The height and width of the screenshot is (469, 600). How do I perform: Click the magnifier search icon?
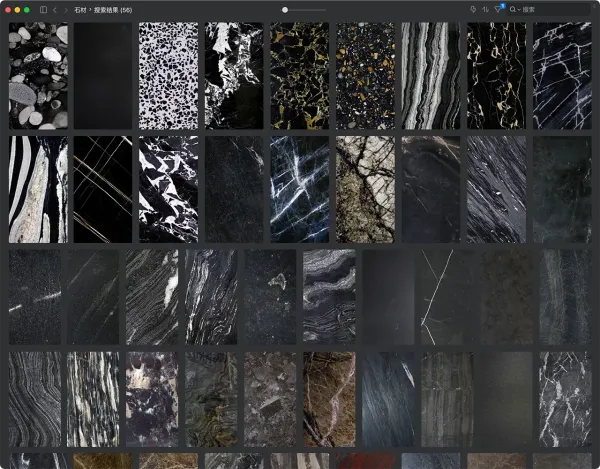coord(514,9)
